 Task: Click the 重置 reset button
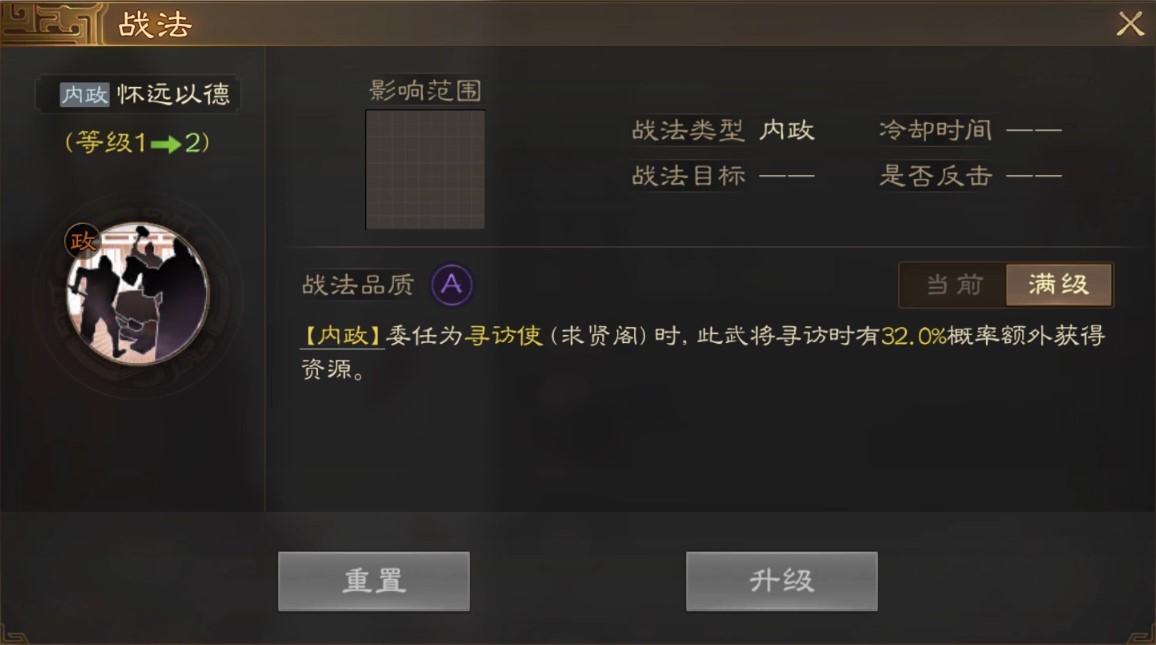[374, 581]
